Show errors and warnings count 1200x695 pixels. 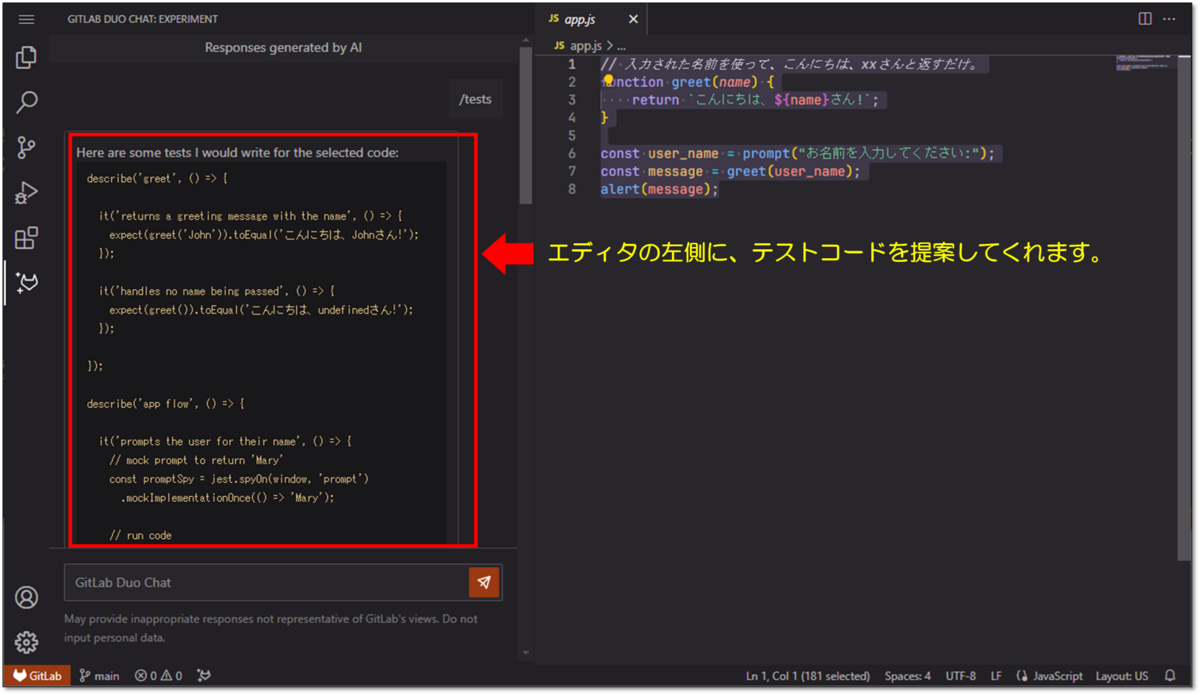(x=159, y=676)
